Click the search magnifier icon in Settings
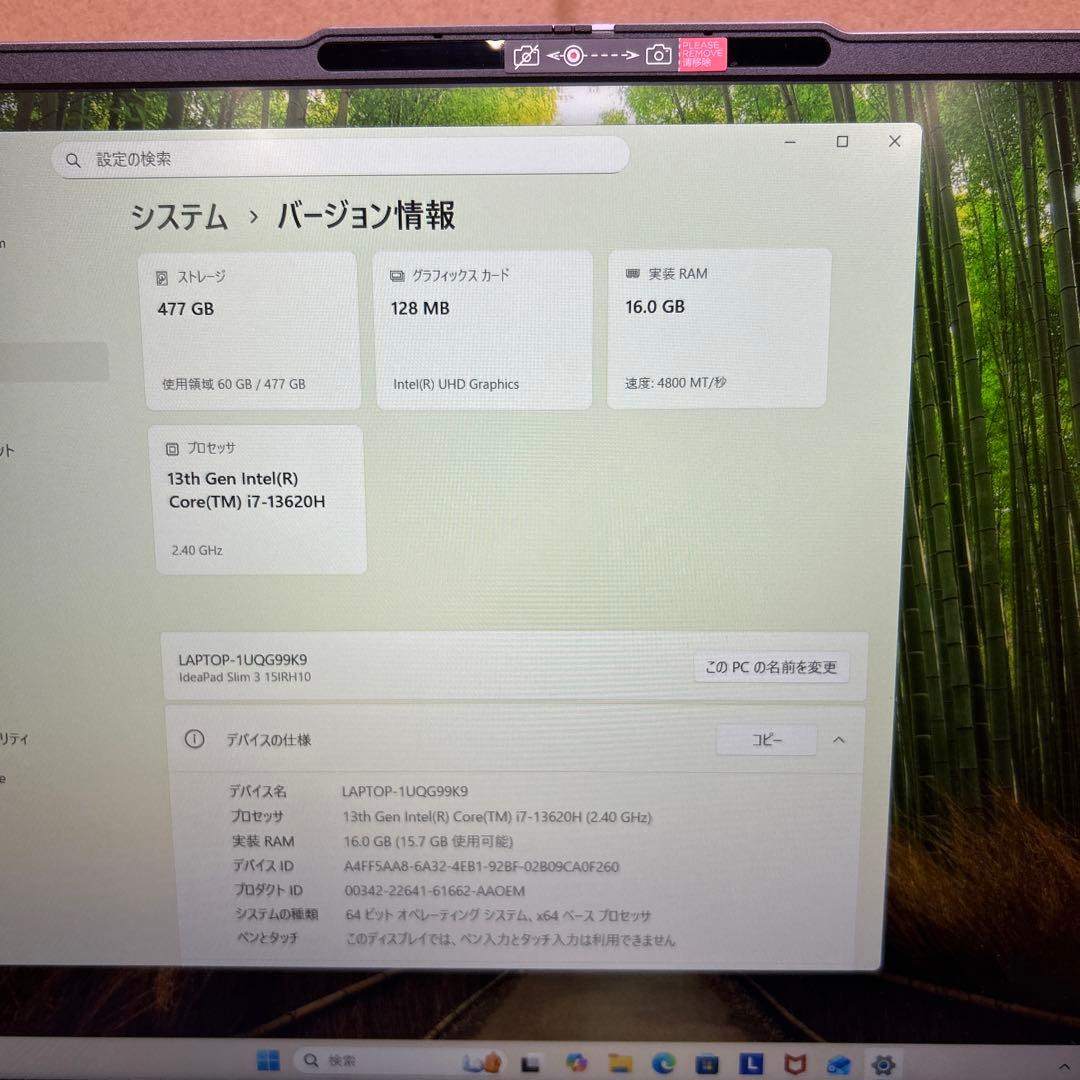 tap(73, 160)
